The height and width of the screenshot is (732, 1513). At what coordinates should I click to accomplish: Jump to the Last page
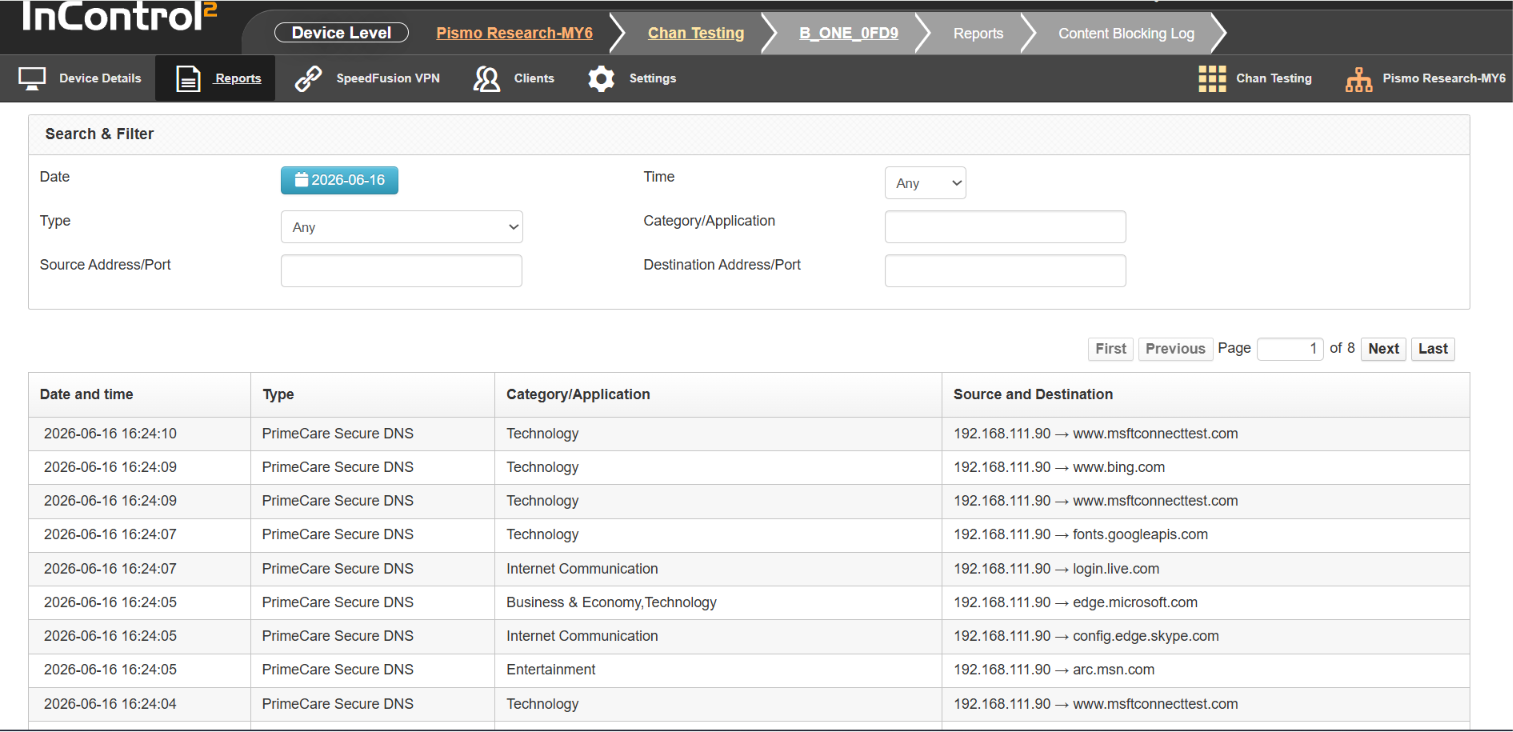click(1432, 349)
